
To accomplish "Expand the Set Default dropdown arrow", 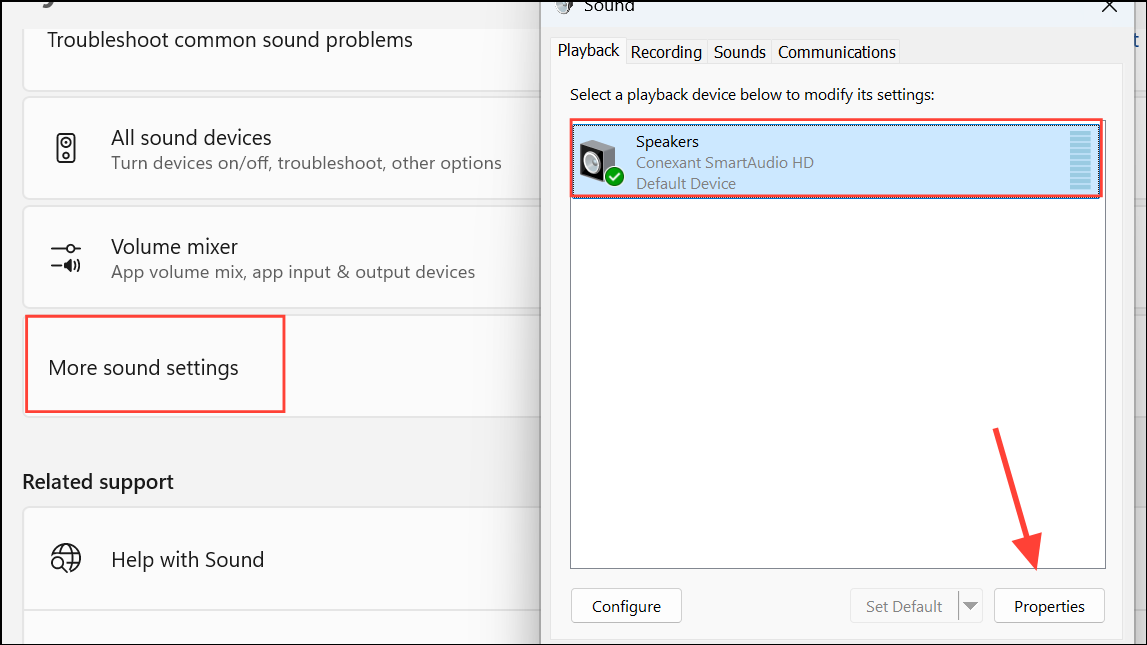I will pyautogui.click(x=970, y=606).
